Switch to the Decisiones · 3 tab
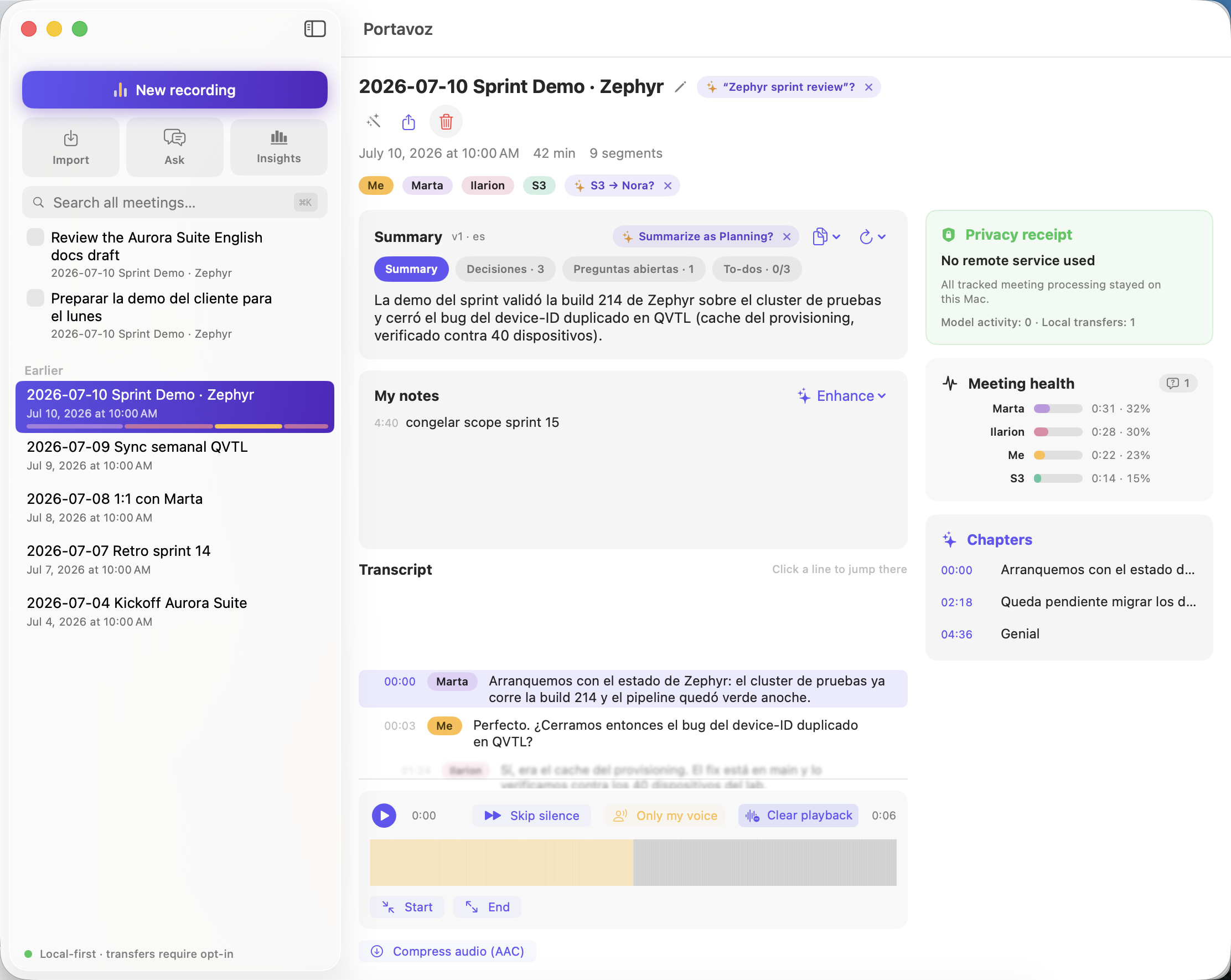Image resolution: width=1231 pixels, height=980 pixels. point(505,269)
